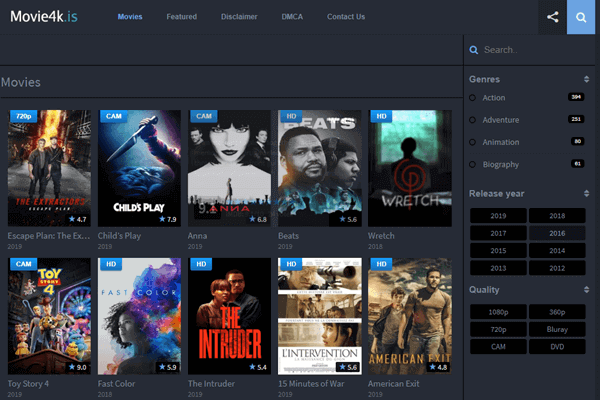
Task: Select the Animation genre radio button
Action: tap(473, 142)
